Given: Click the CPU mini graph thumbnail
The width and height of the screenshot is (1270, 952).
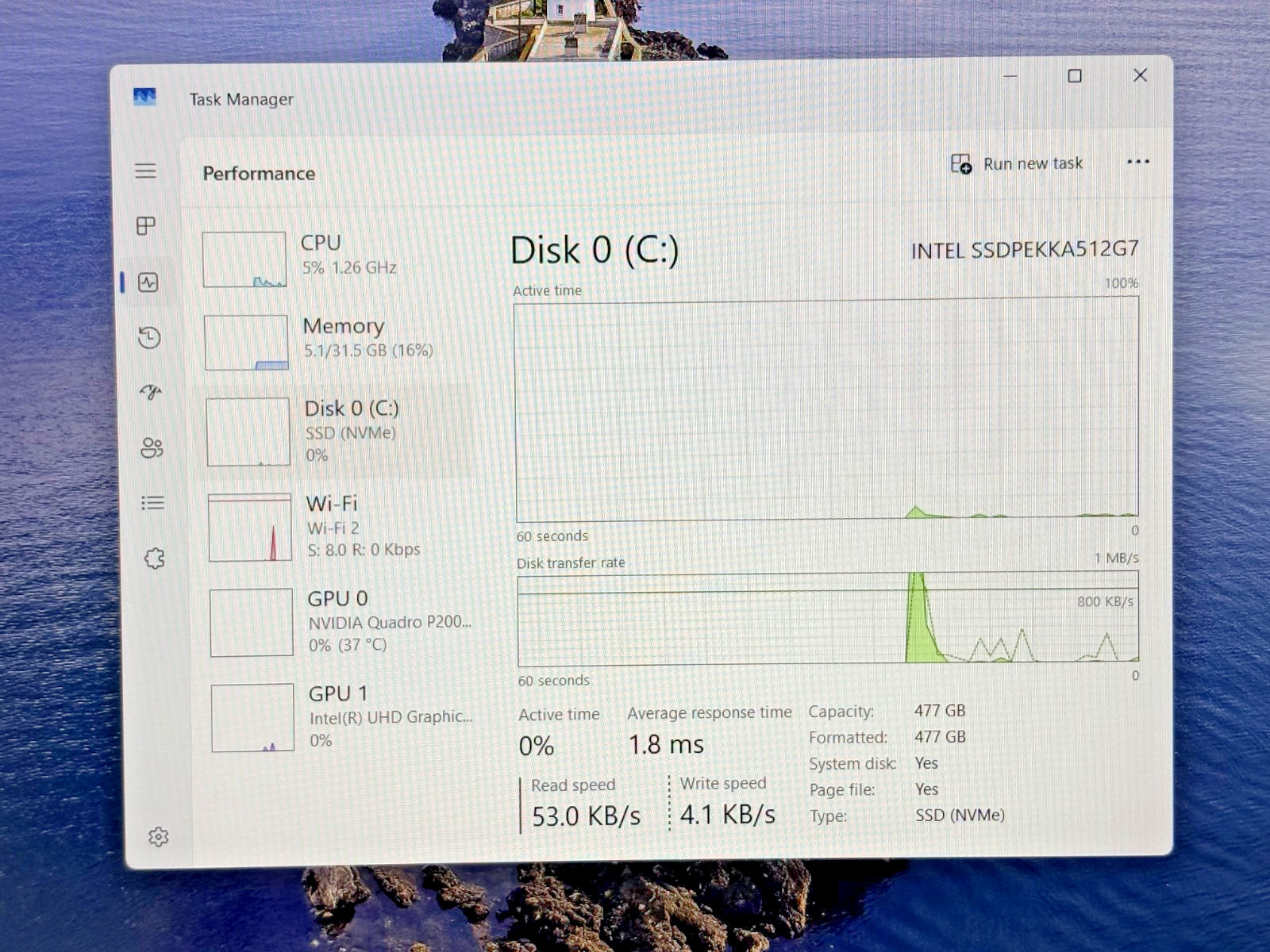Looking at the screenshot, I should pos(244,259).
